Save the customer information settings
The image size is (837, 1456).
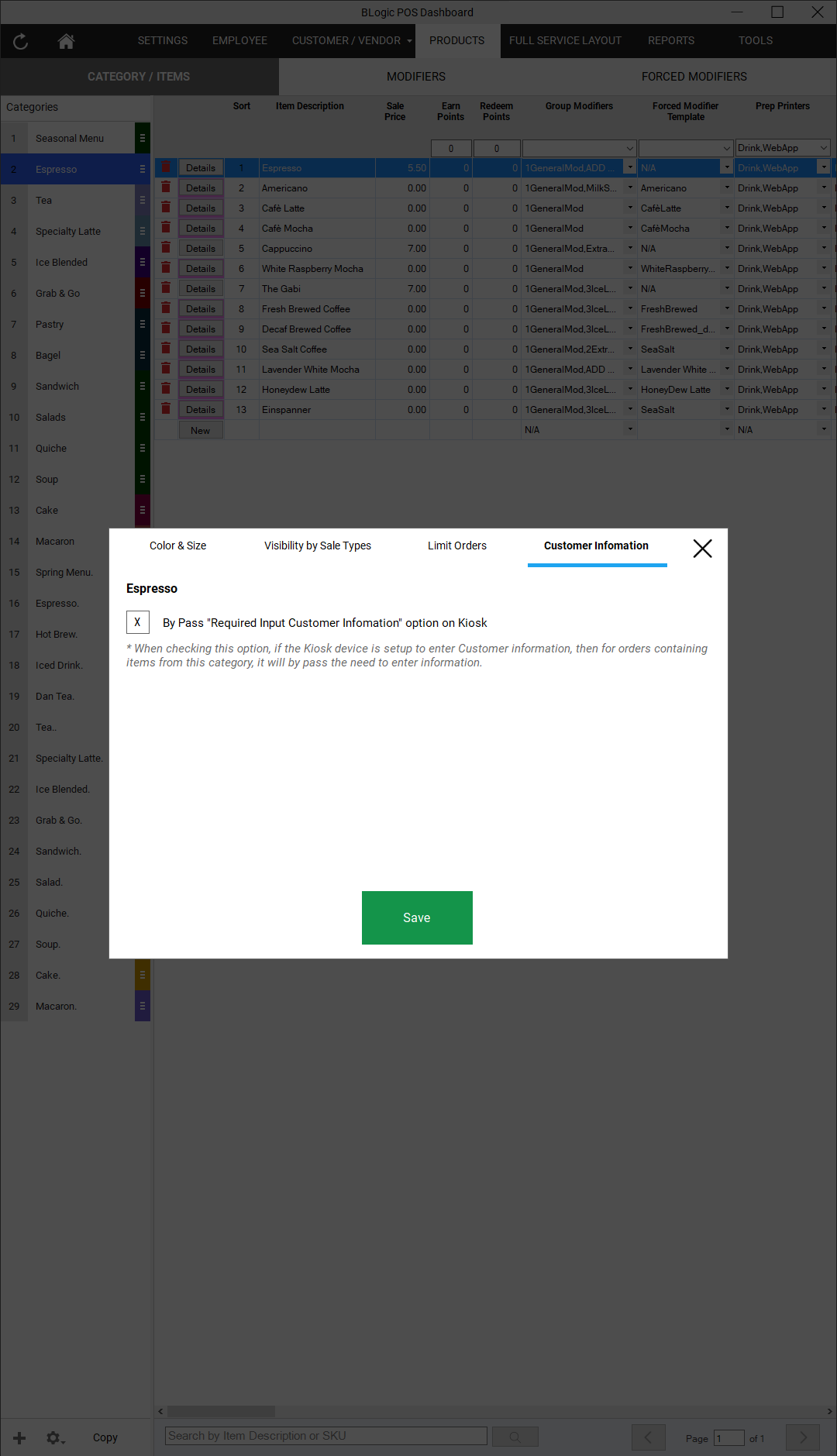(417, 917)
